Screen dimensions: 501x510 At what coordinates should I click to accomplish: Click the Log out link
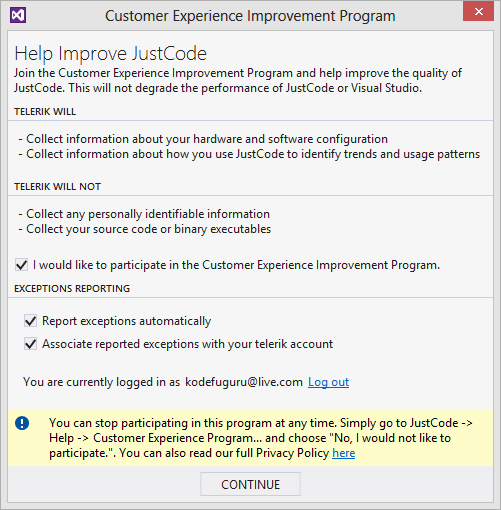point(328,382)
